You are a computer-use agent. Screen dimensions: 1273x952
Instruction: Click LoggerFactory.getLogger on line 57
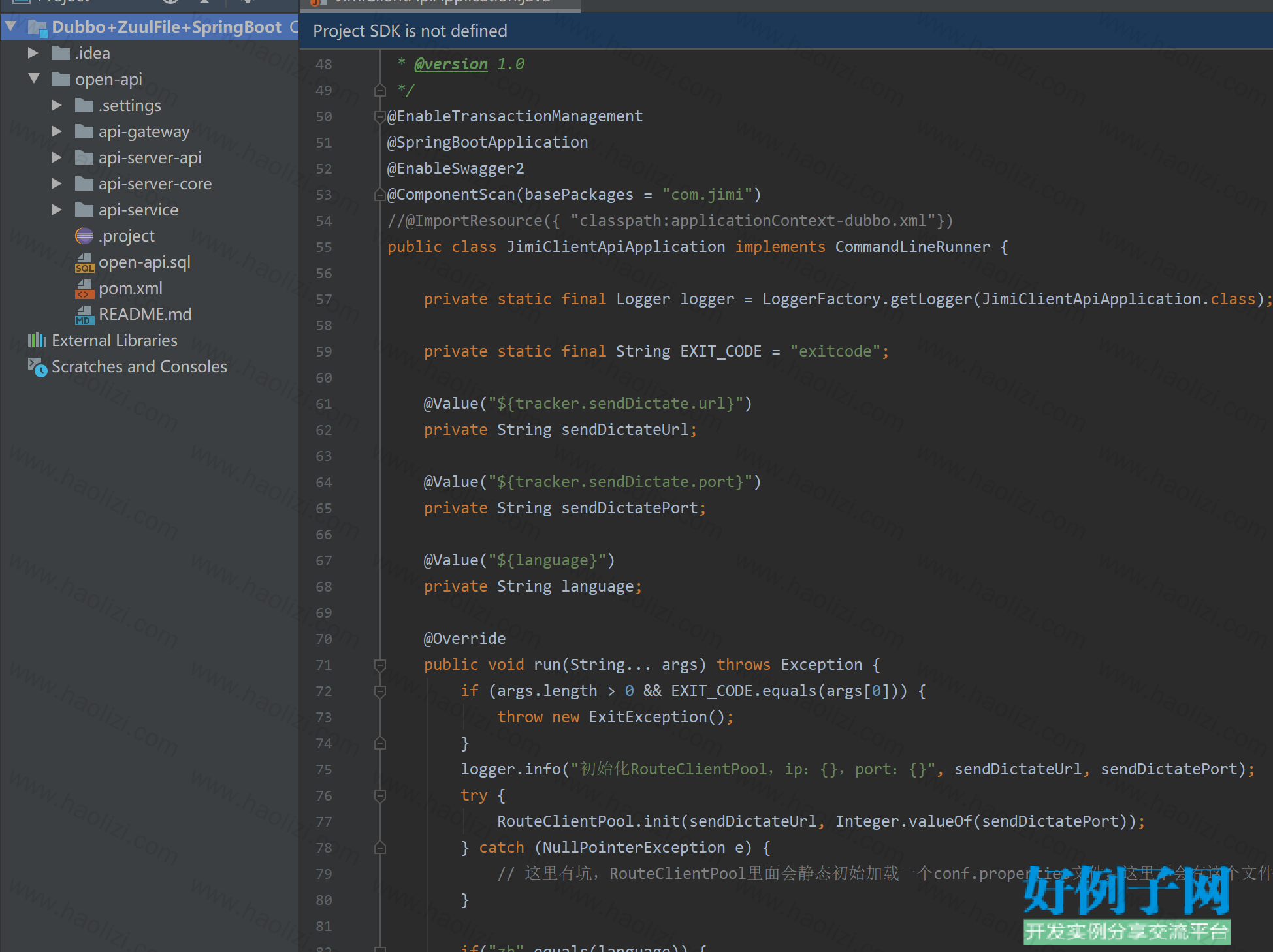pos(867,299)
